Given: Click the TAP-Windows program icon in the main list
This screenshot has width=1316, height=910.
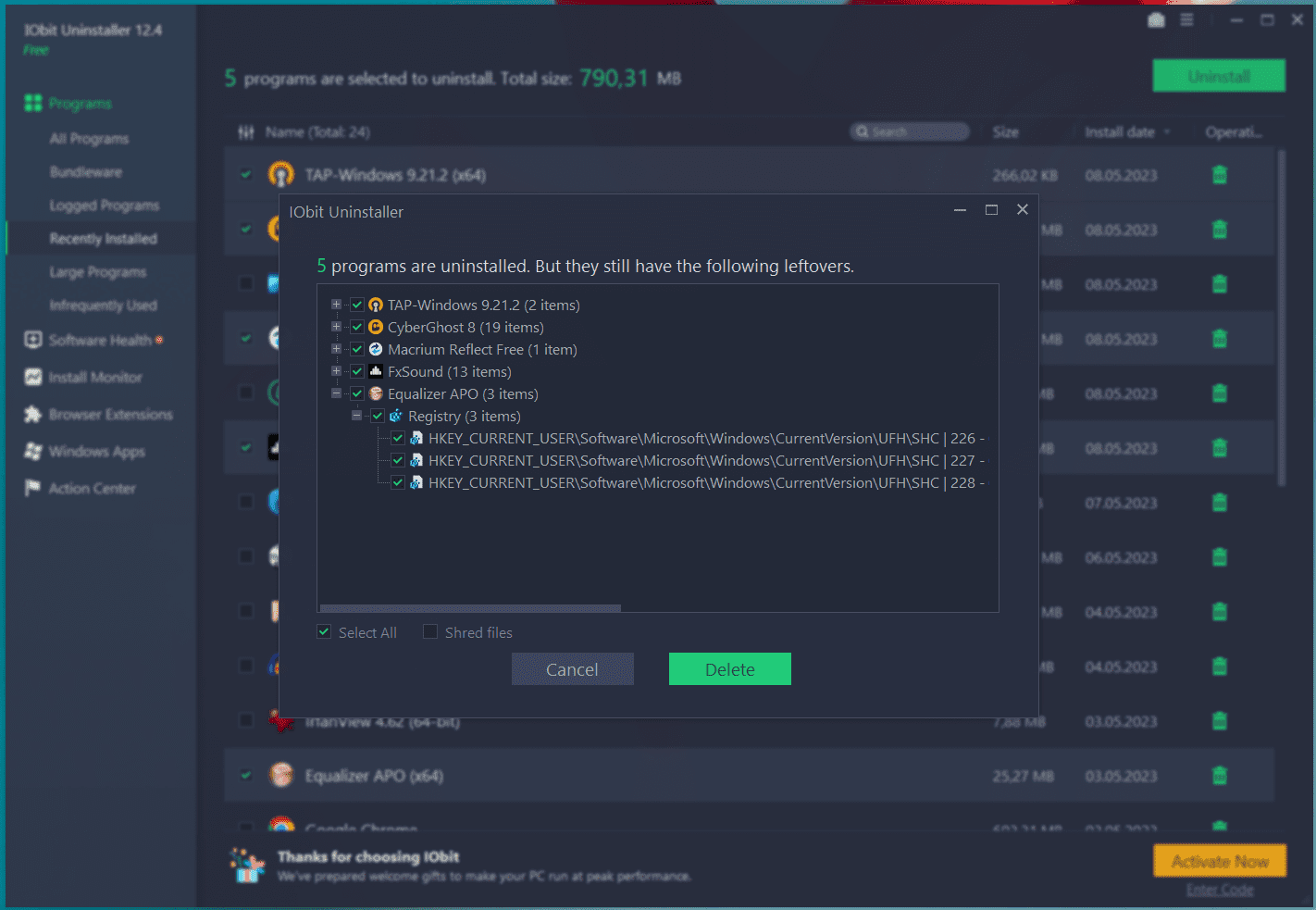Looking at the screenshot, I should point(281,174).
